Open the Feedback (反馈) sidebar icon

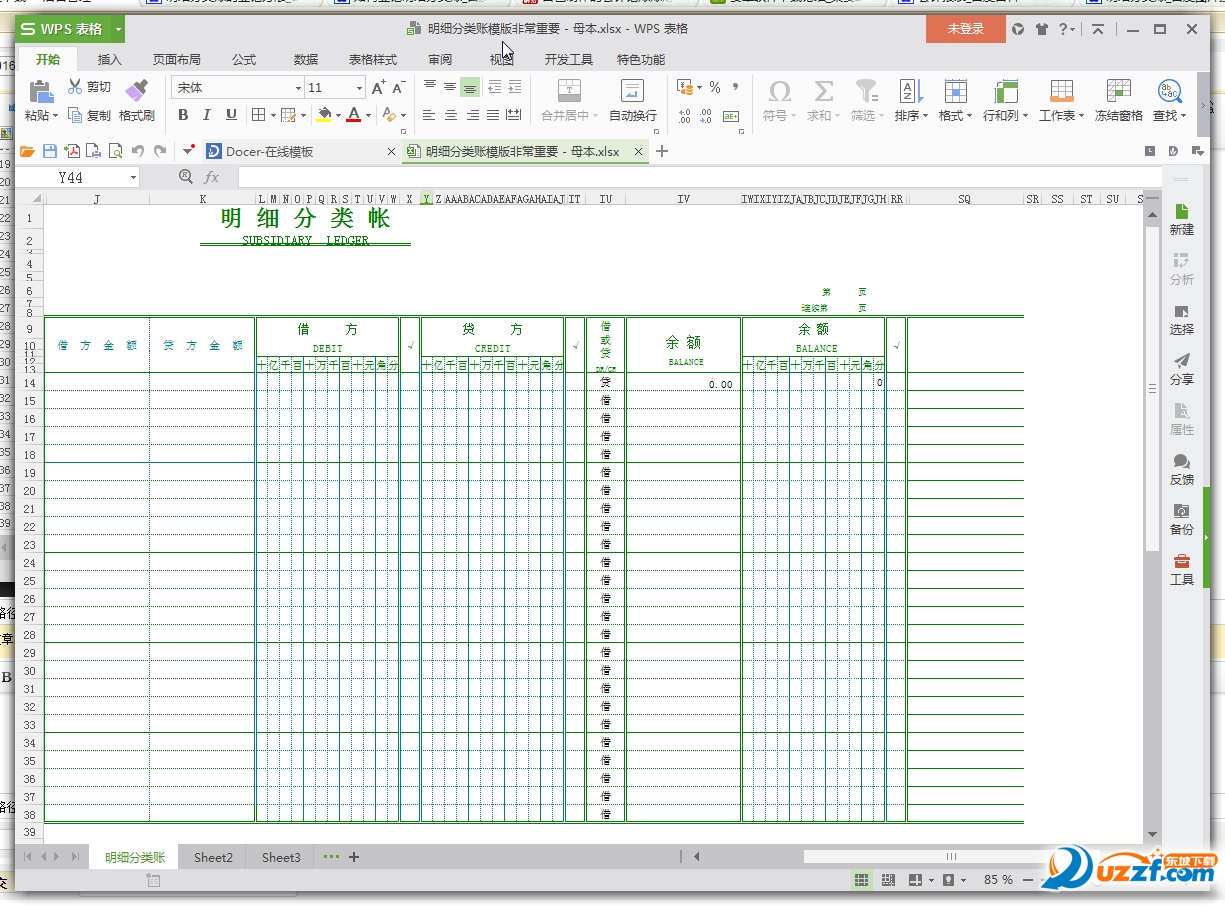point(1182,461)
